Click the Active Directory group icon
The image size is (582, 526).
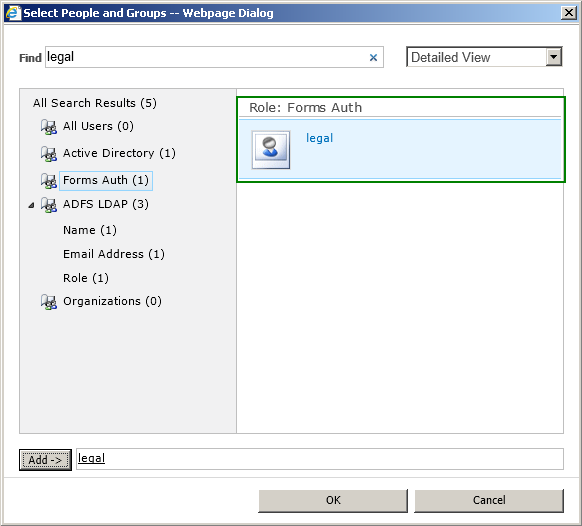point(49,154)
